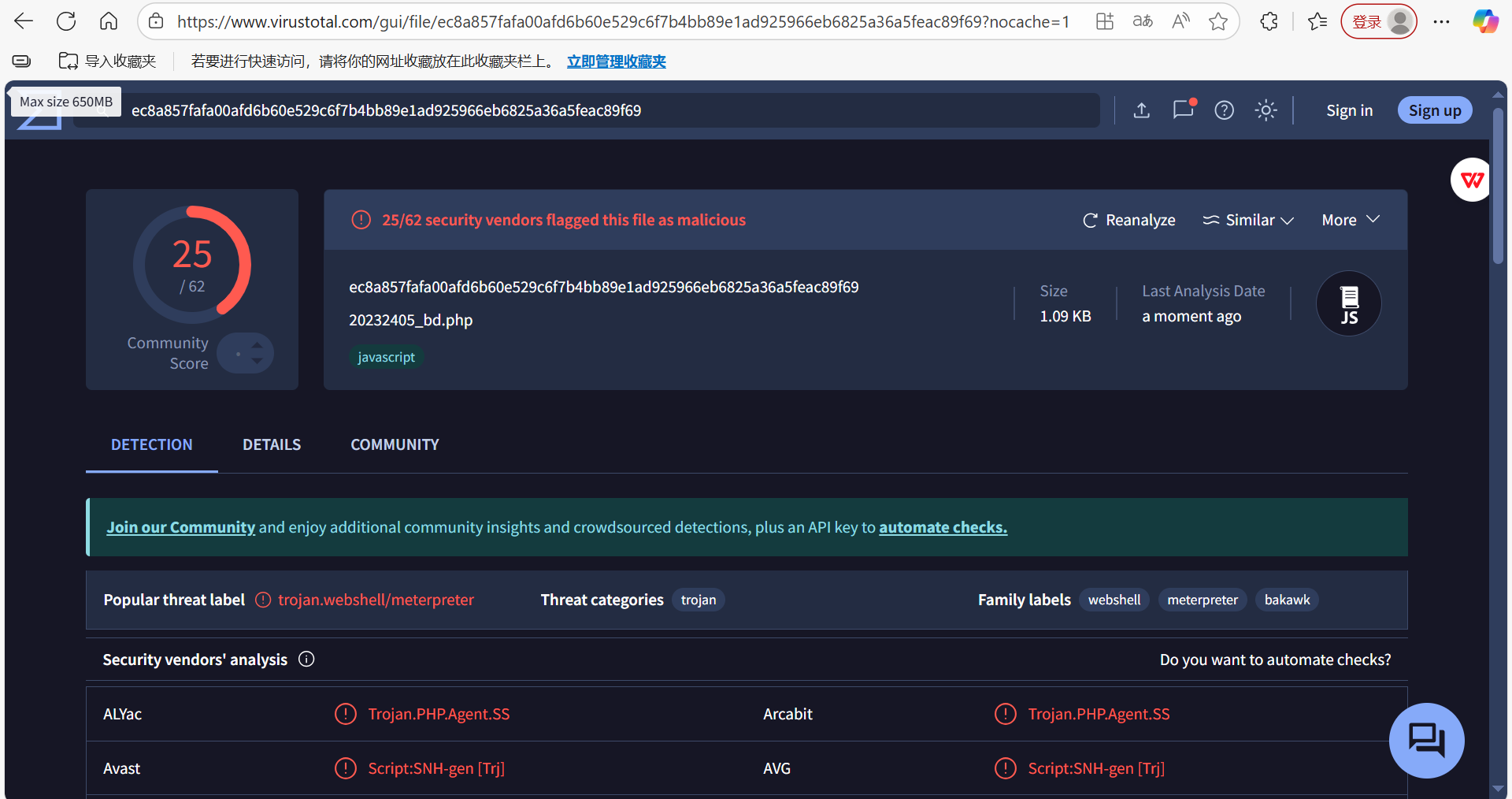
Task: Click the trojan threat category tag
Action: coord(699,600)
